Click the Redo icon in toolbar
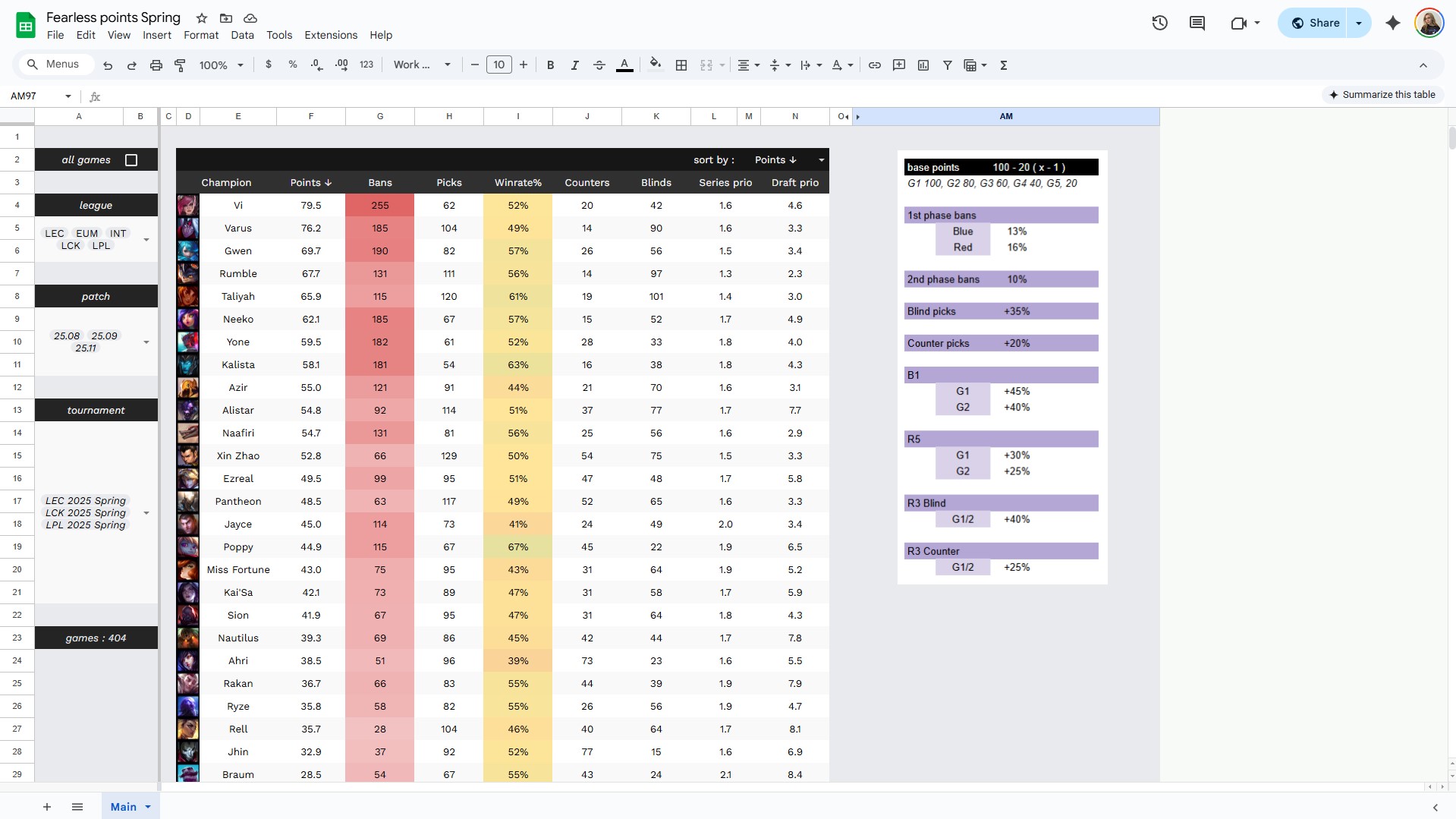 [x=131, y=65]
